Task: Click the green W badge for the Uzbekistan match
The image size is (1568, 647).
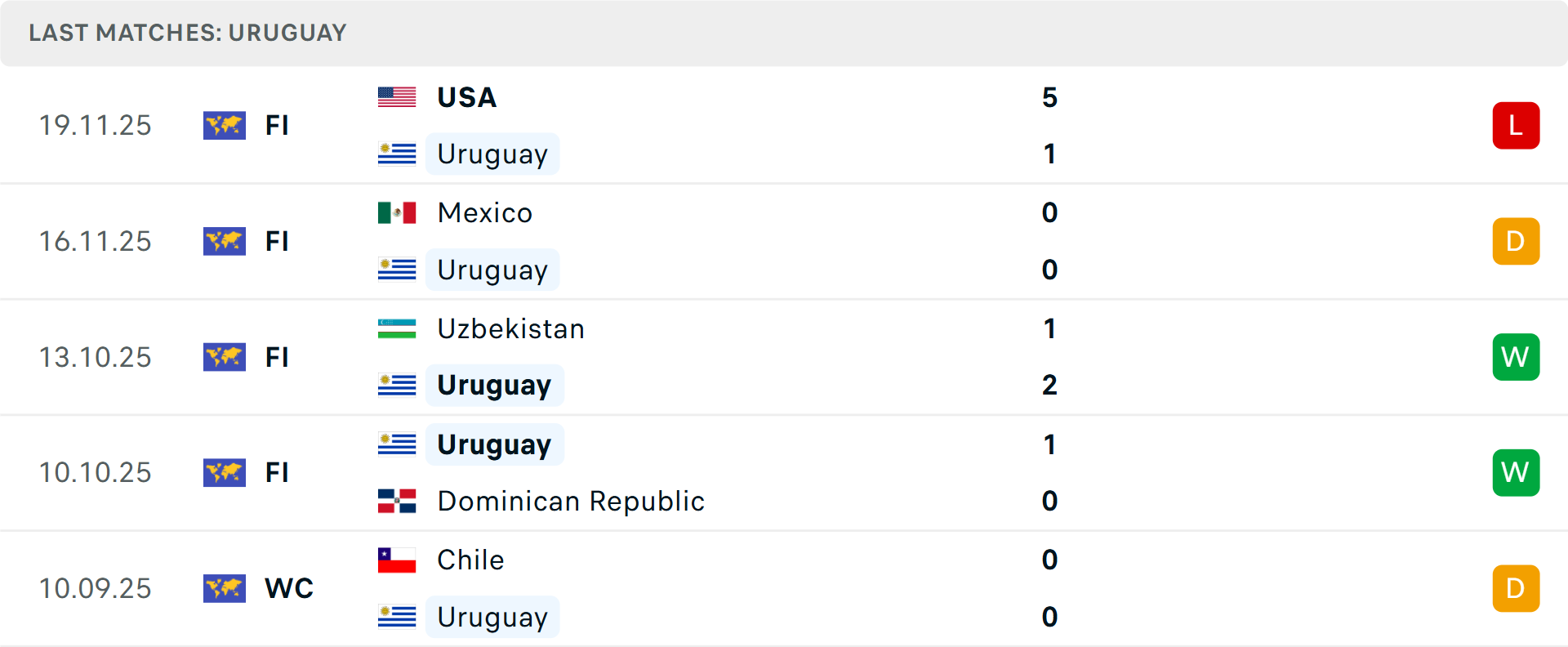Action: coord(1516,357)
